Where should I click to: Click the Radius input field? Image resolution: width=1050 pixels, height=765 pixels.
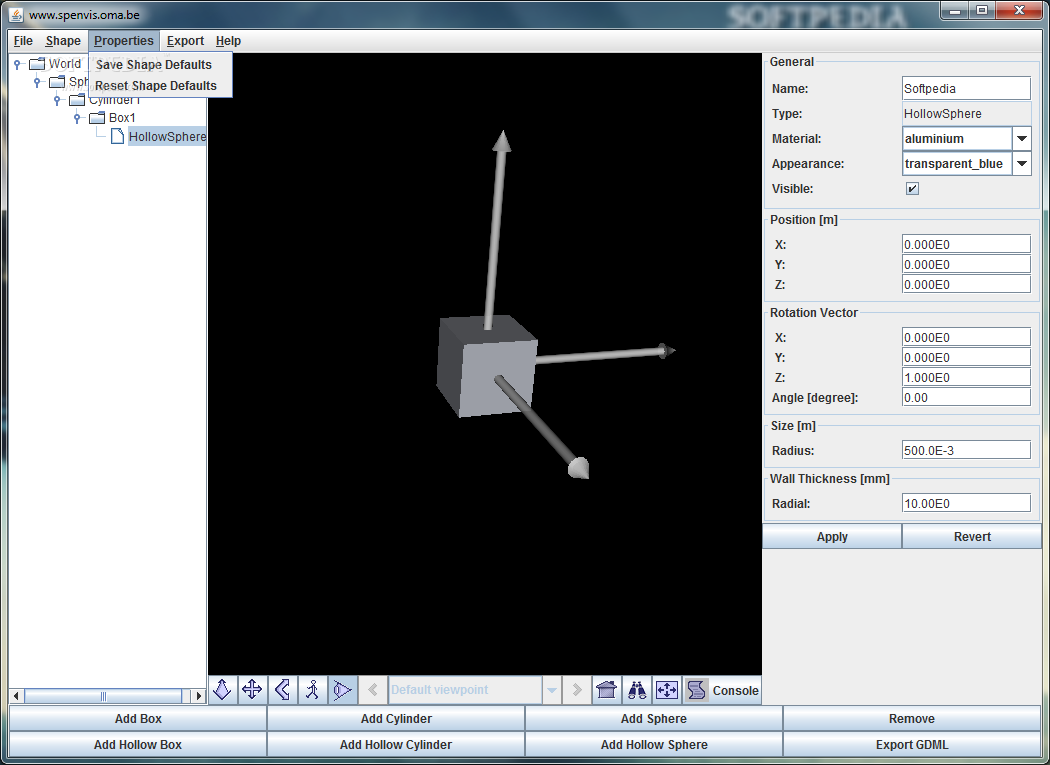[966, 451]
